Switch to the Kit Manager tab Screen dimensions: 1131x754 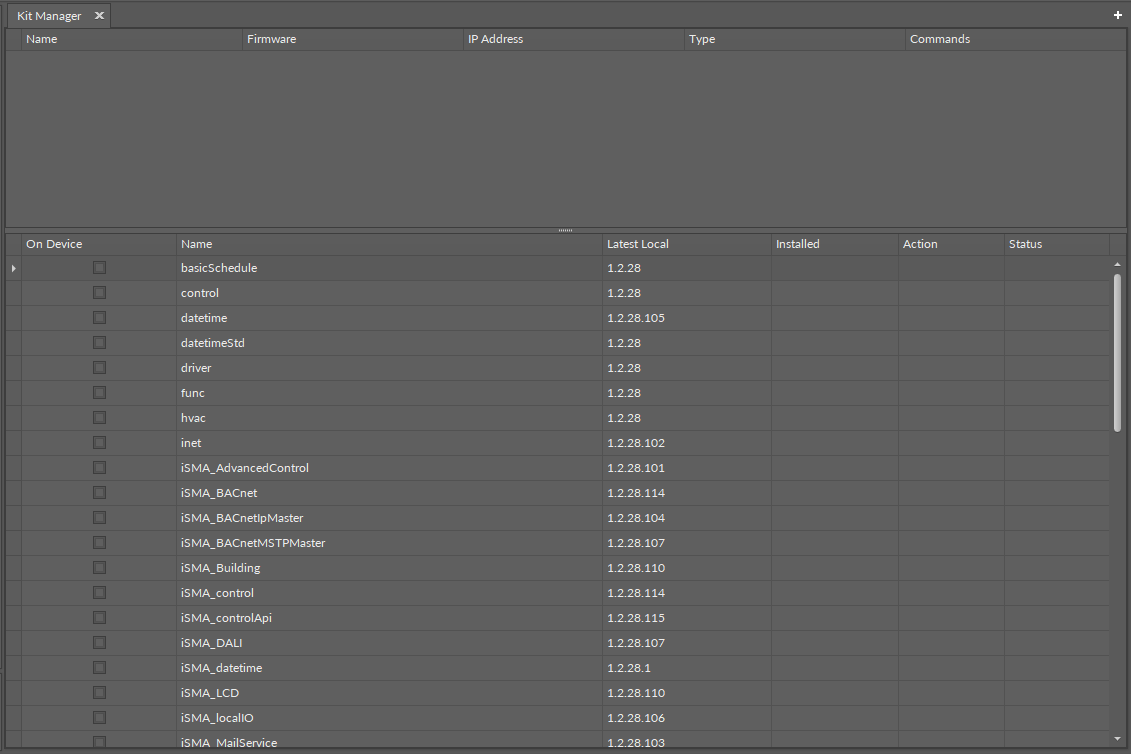(49, 16)
